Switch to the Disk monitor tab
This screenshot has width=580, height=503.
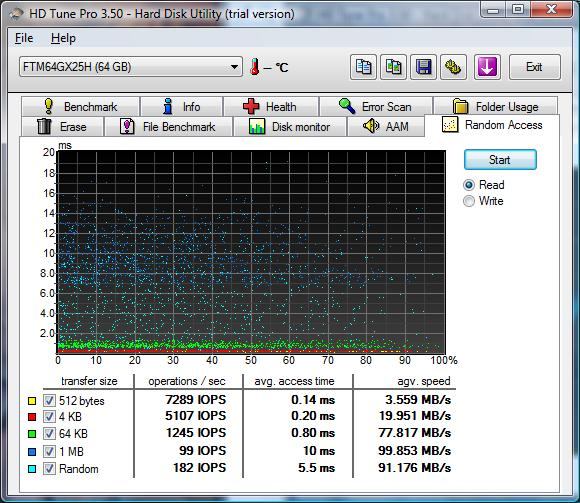click(x=290, y=126)
